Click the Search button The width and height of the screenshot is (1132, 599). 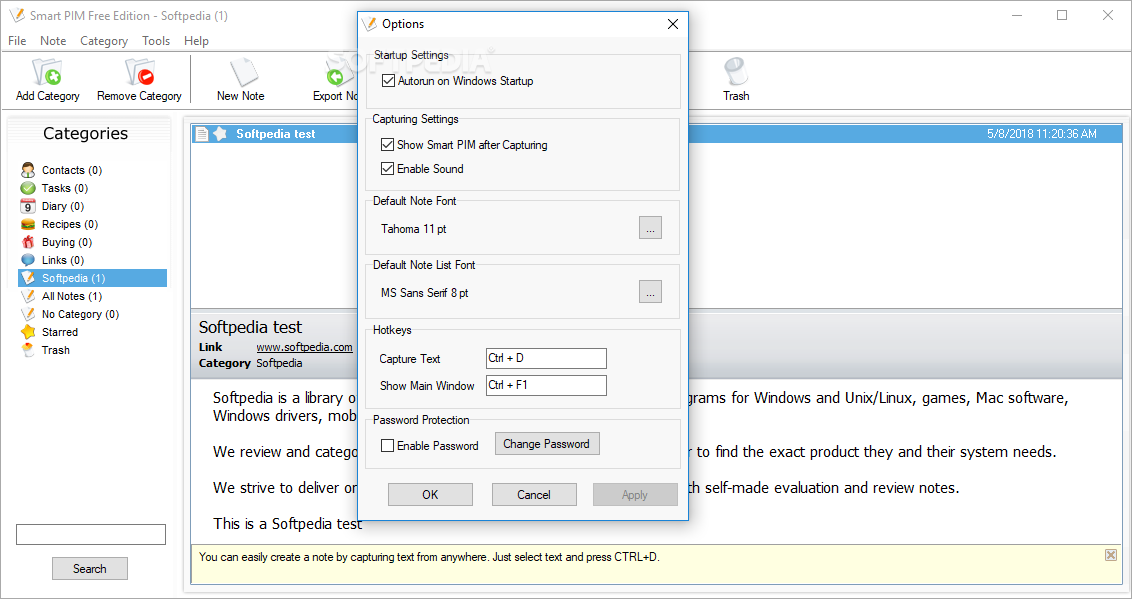90,569
